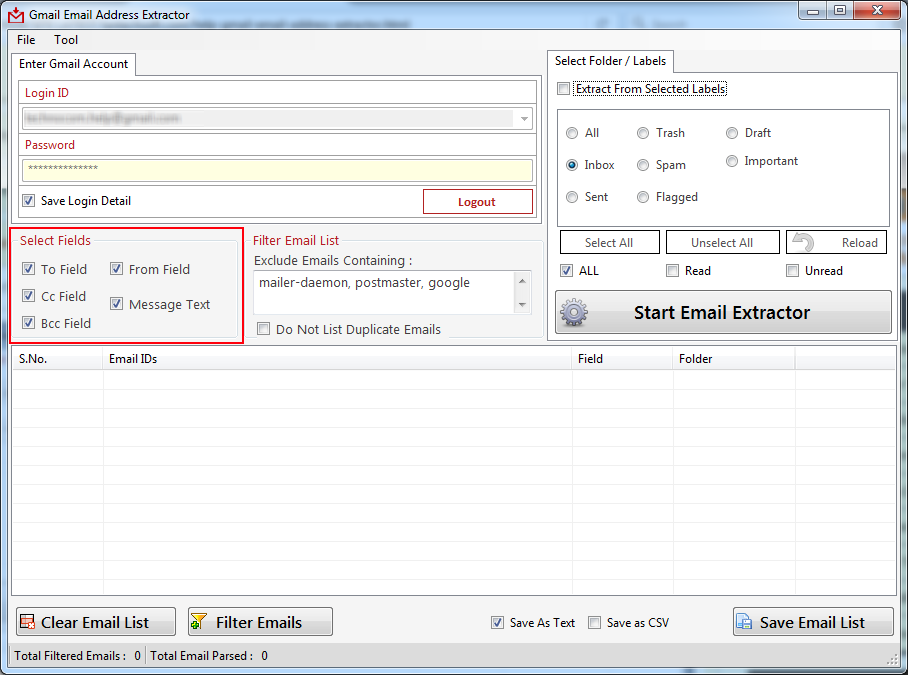Click the exclude box scroll up arrow

(x=522, y=281)
